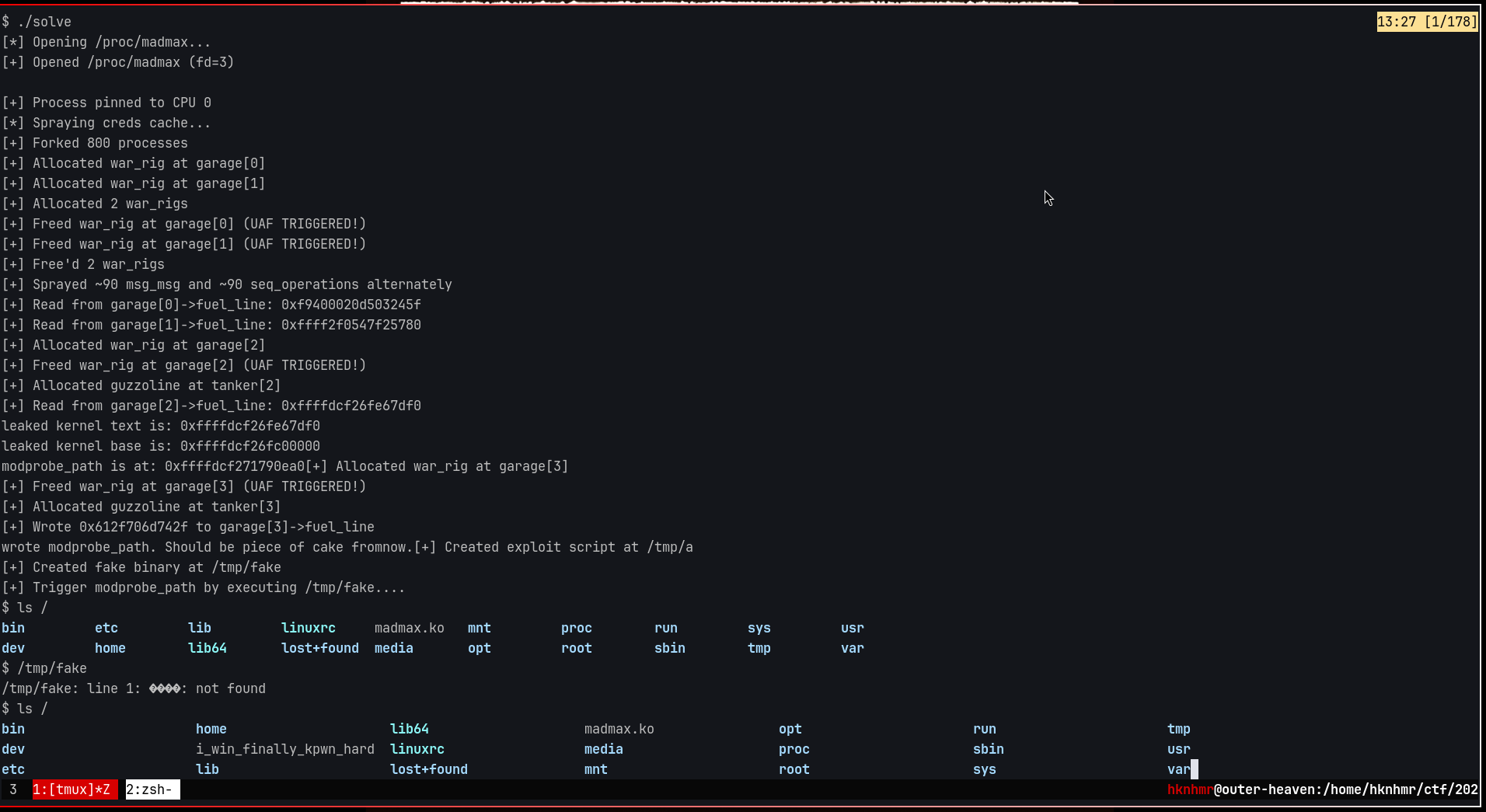Select the i_win_finally_kpwn_hard file entry
The width and height of the screenshot is (1486, 812).
point(285,749)
